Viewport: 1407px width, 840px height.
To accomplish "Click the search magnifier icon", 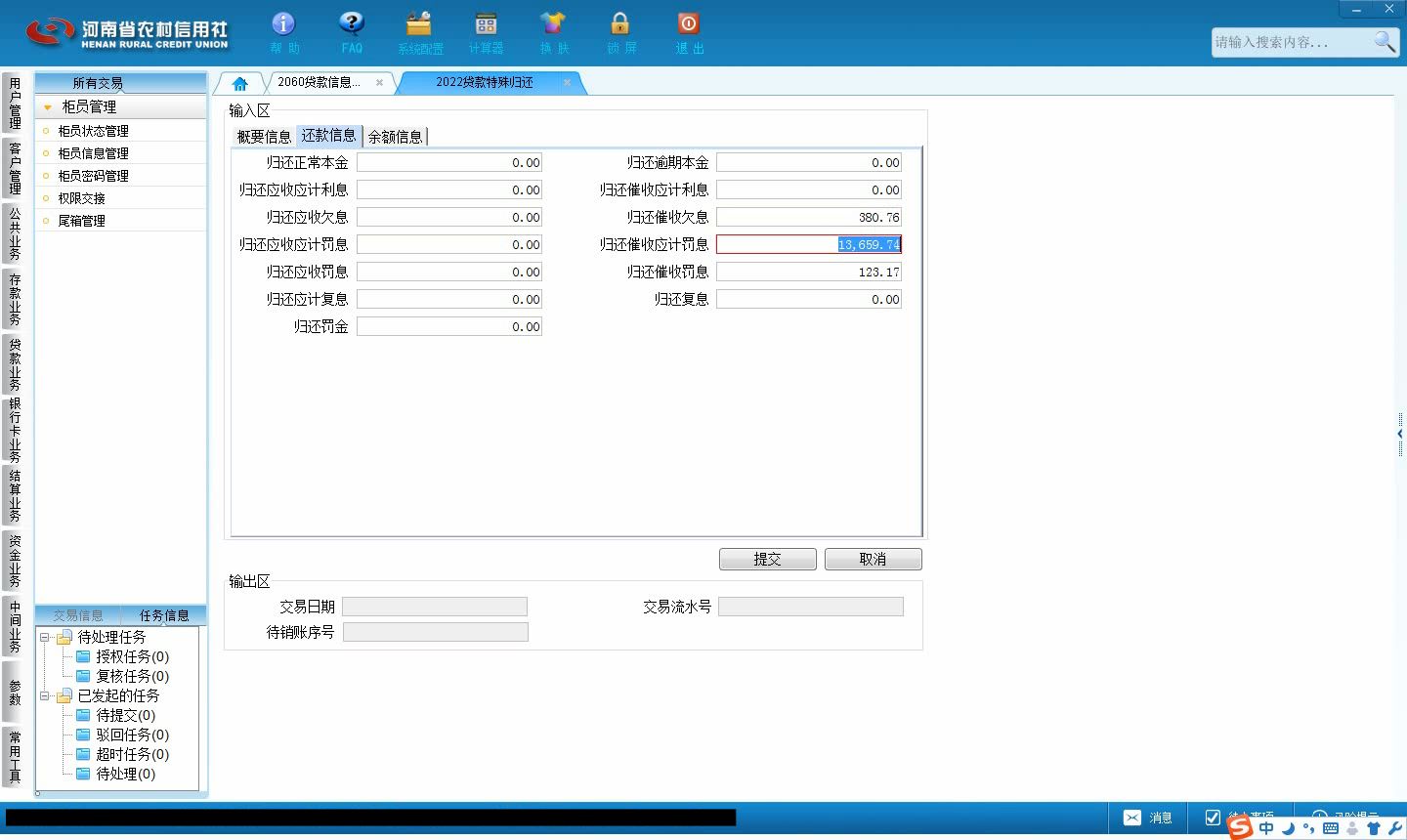I will [1384, 41].
